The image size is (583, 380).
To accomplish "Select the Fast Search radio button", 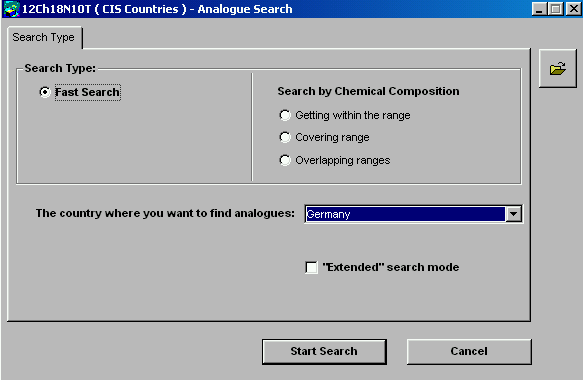I will click(x=45, y=92).
